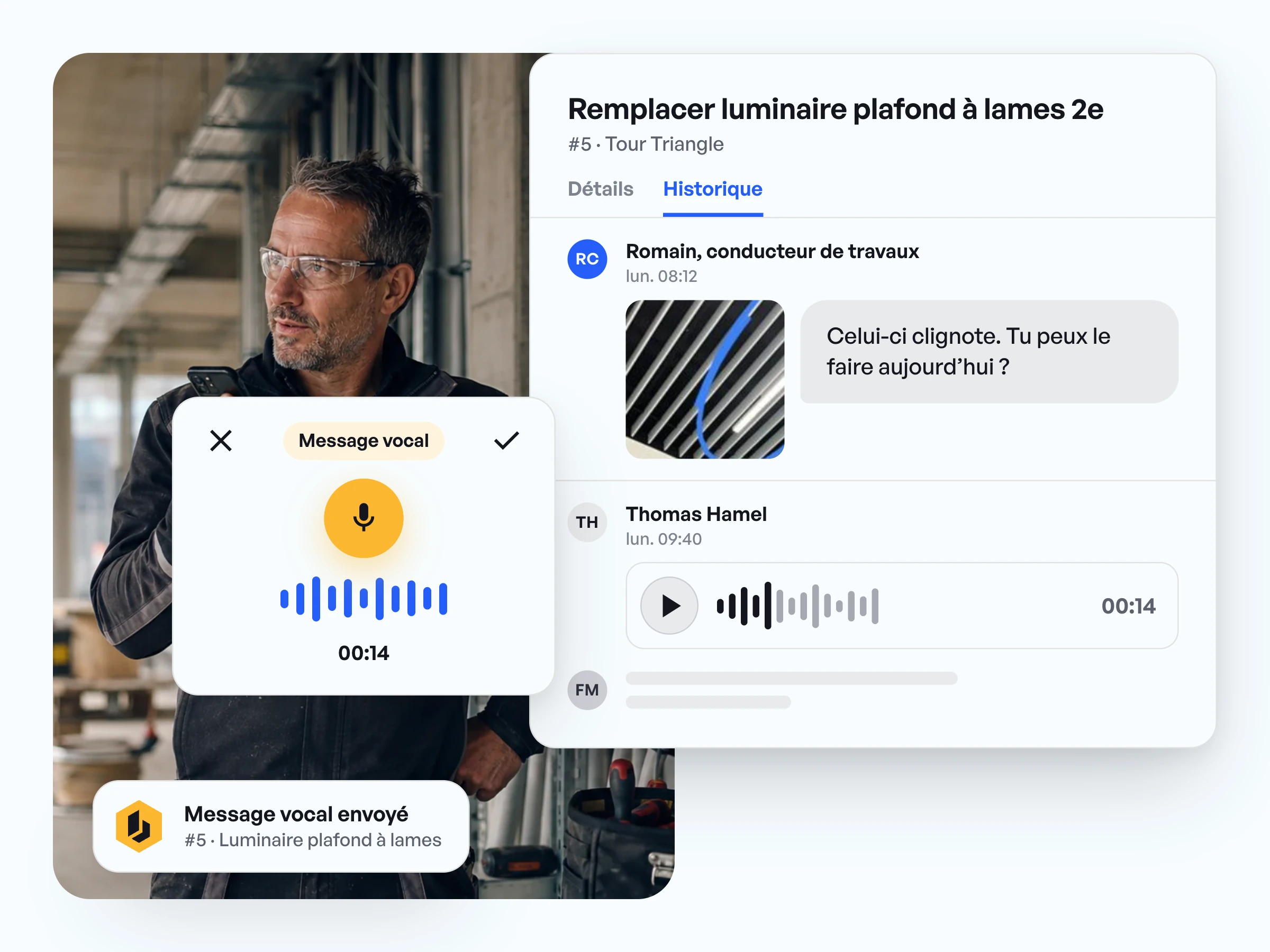Cancel the voice message with the X icon
The width and height of the screenshot is (1270, 952).
tap(221, 441)
